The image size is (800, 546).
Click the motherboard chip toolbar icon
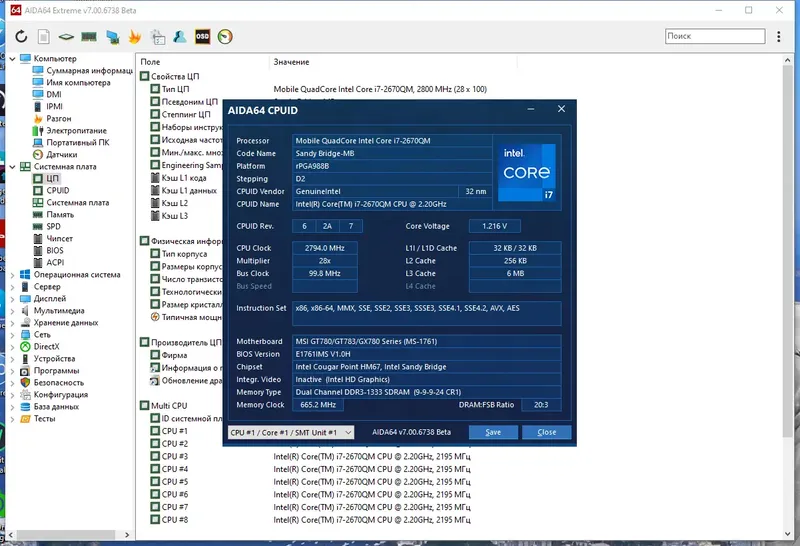(66, 37)
